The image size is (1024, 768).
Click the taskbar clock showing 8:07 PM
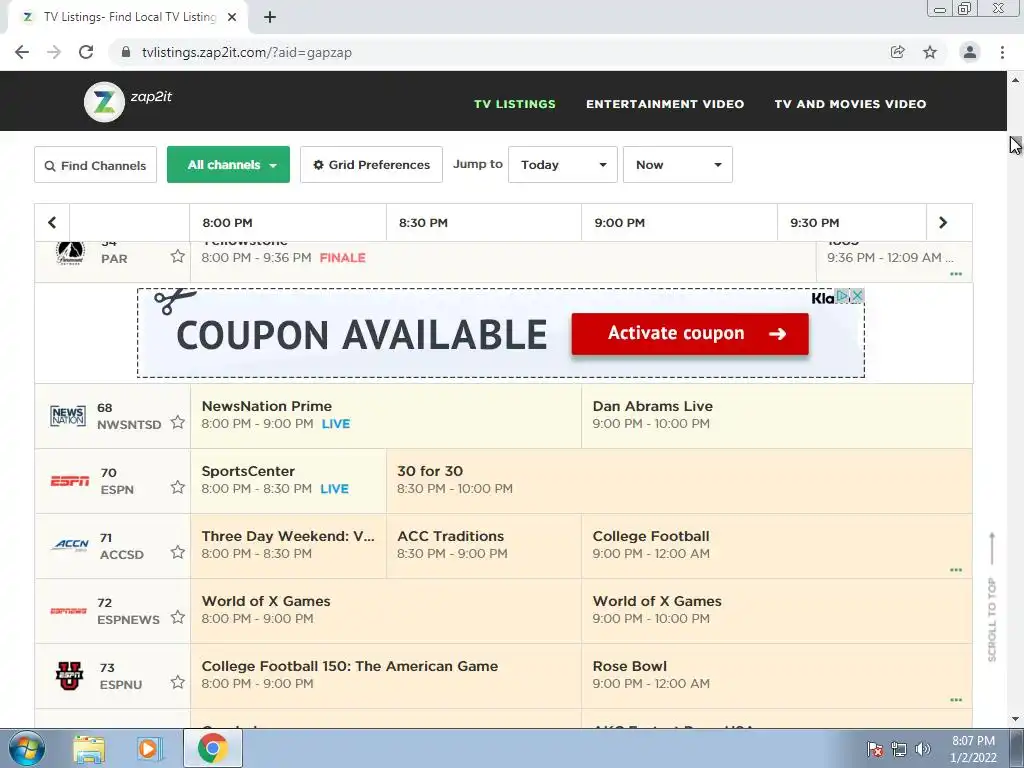tap(973, 749)
